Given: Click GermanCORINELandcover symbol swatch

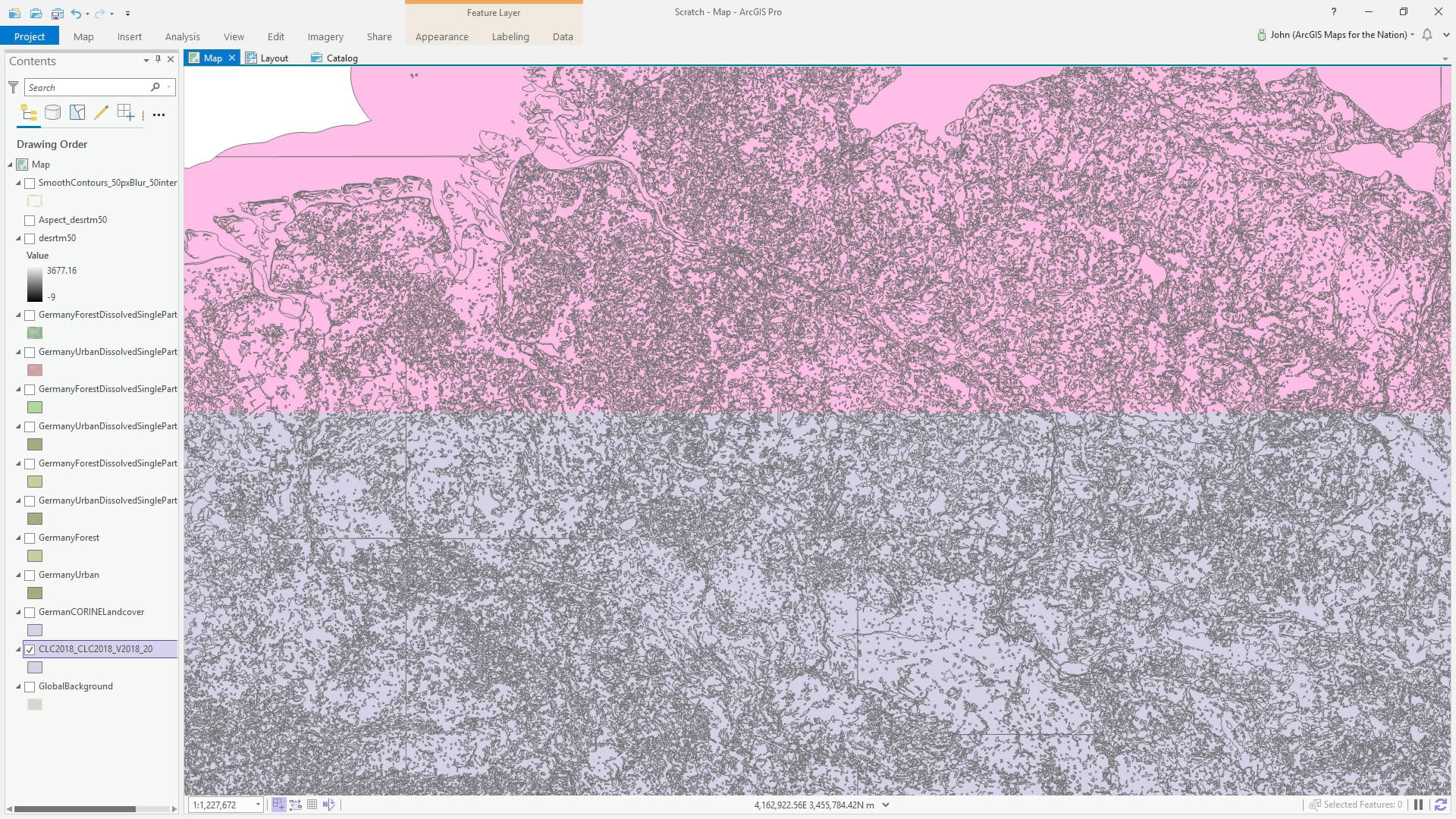Looking at the screenshot, I should click(35, 630).
